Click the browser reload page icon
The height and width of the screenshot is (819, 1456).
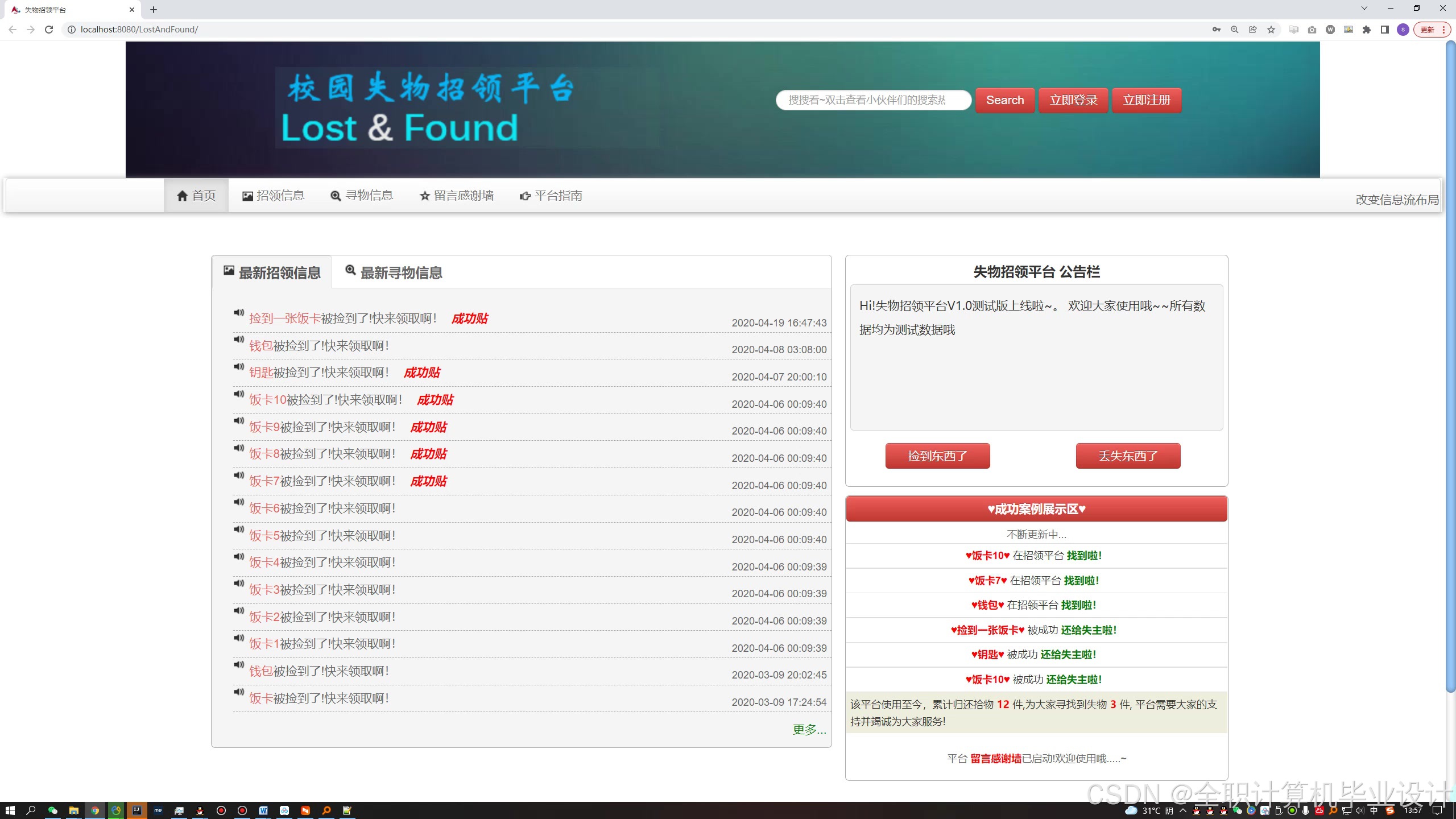click(x=49, y=30)
